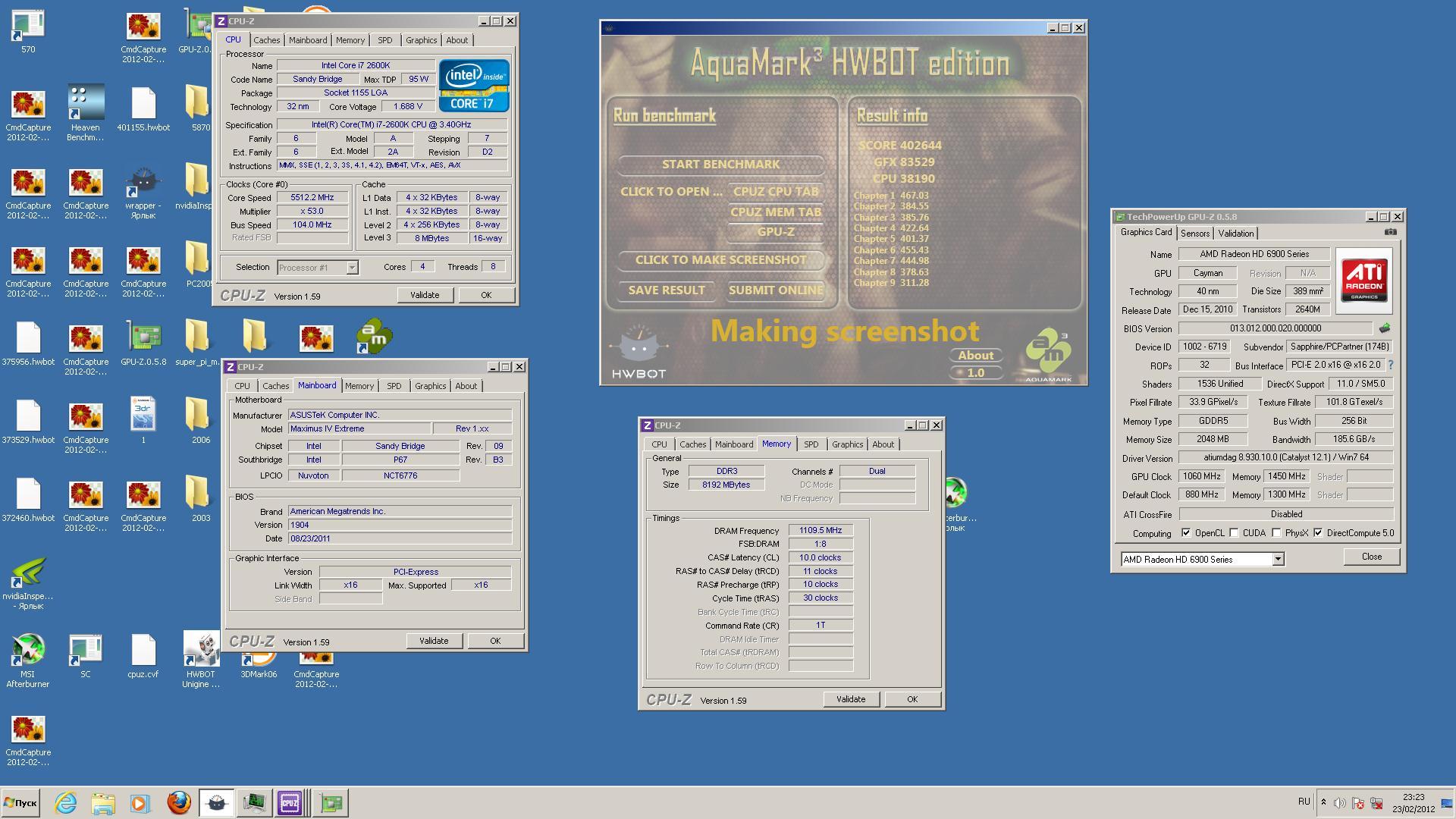Open Firefox from the taskbar
The height and width of the screenshot is (819, 1456).
coord(179,802)
